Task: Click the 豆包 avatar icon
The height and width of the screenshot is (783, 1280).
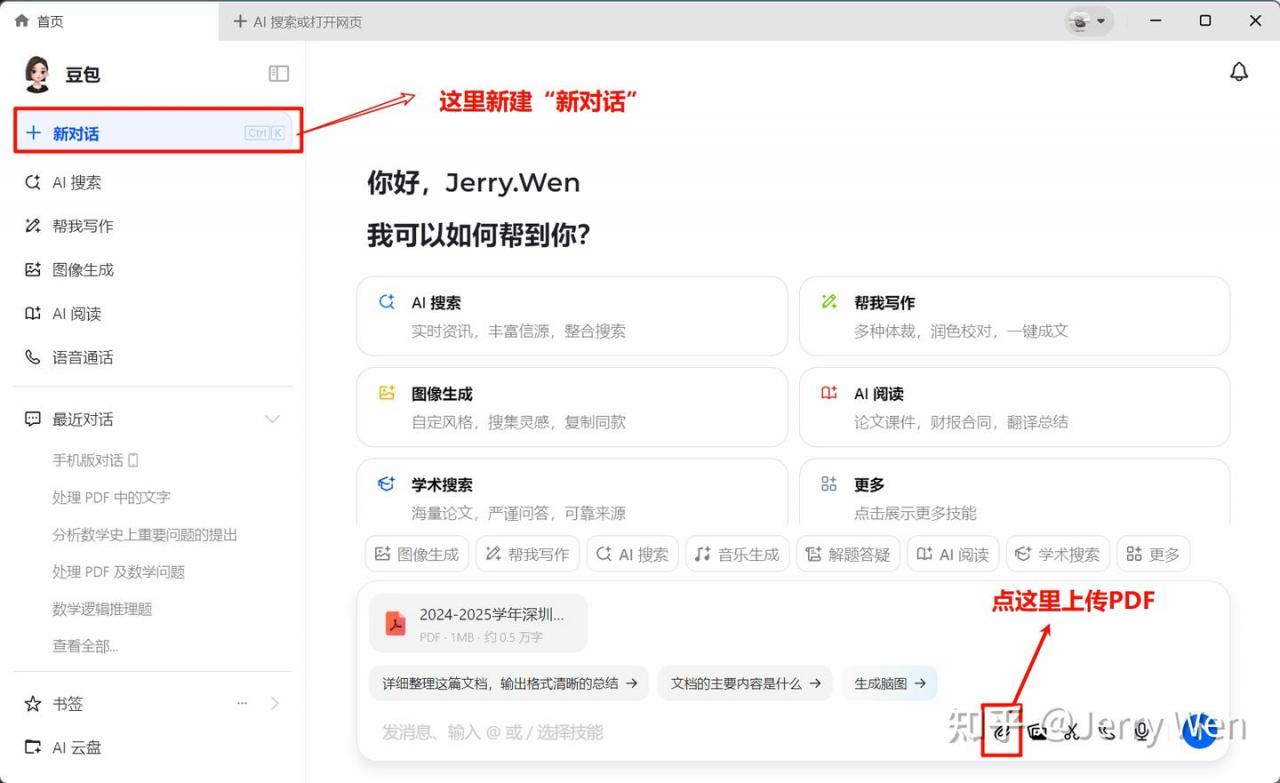Action: coord(37,74)
